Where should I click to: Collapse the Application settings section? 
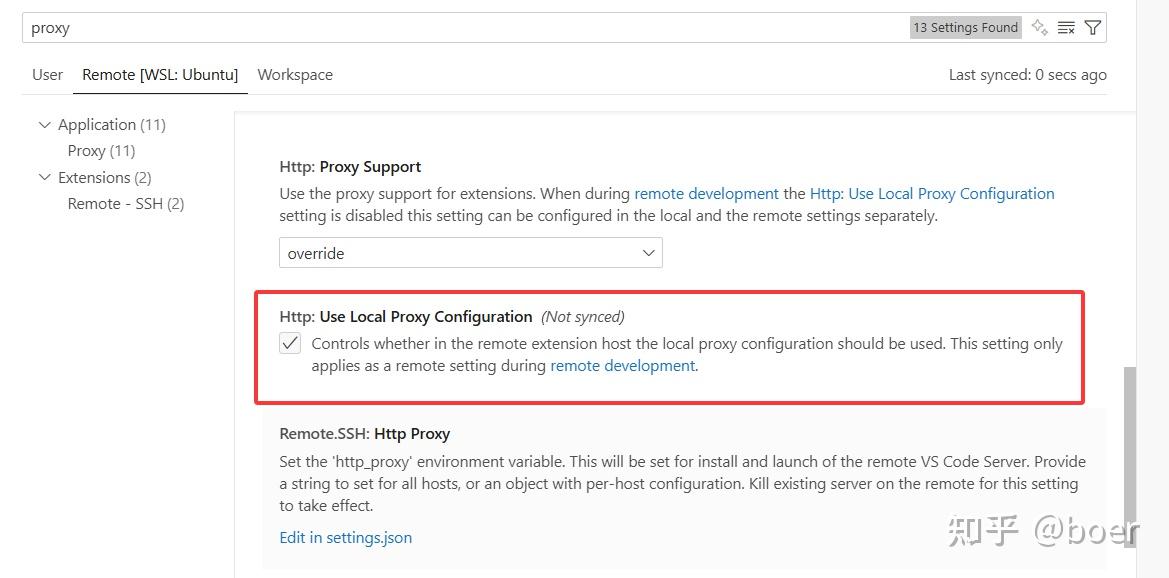[44, 124]
